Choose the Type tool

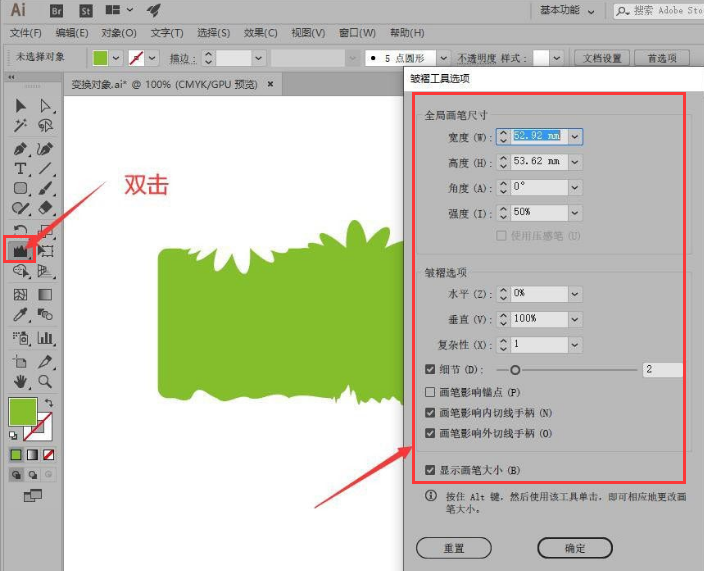pyautogui.click(x=20, y=168)
